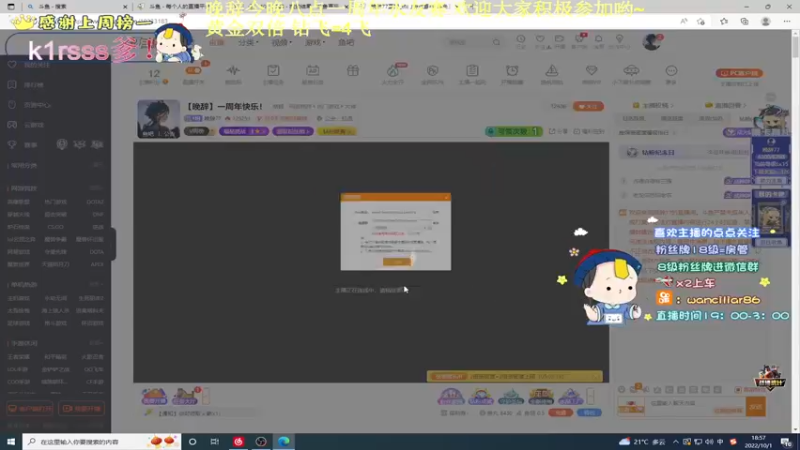Open the Windows Start menu
The image size is (800, 450).
tap(11, 441)
